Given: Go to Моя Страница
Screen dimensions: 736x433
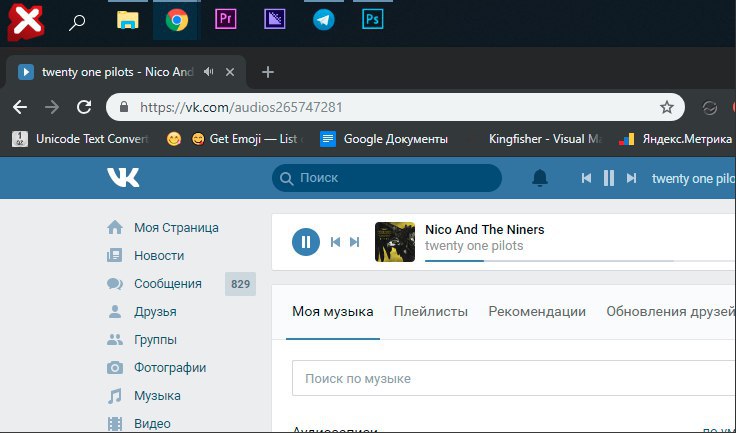Looking at the screenshot, I should coord(163,227).
